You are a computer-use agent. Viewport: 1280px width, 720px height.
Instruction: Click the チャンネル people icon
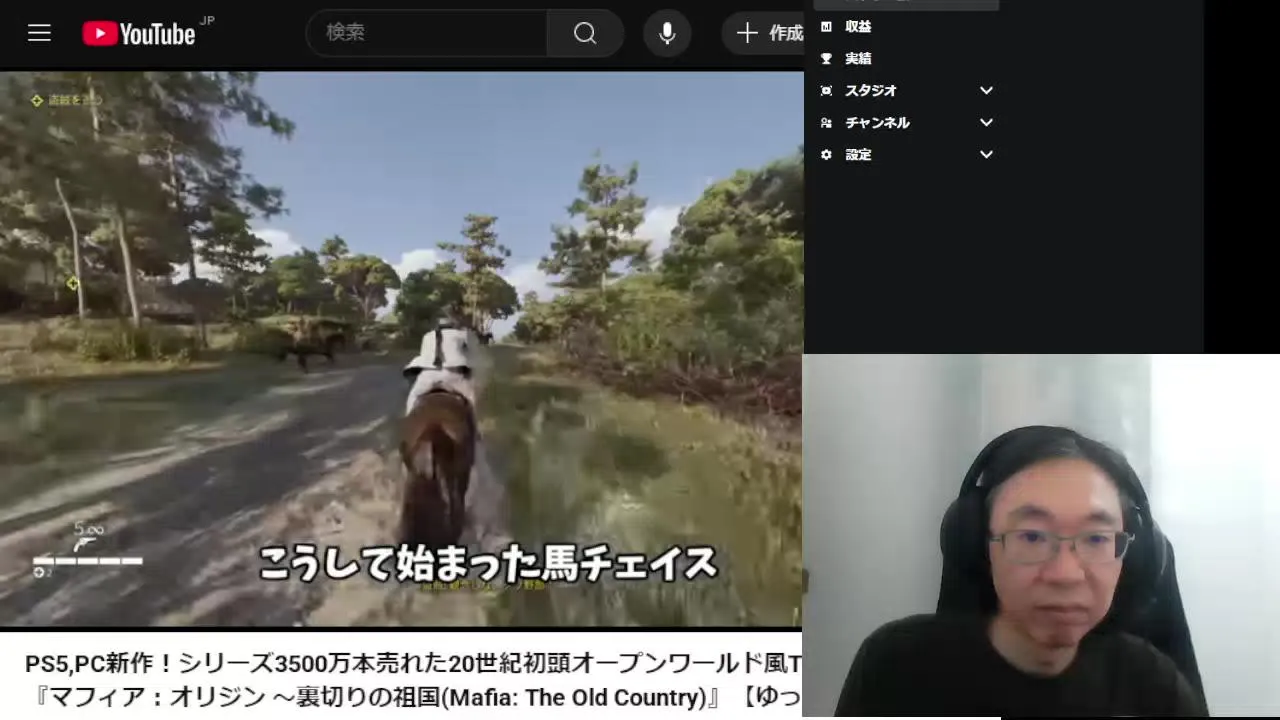[826, 123]
